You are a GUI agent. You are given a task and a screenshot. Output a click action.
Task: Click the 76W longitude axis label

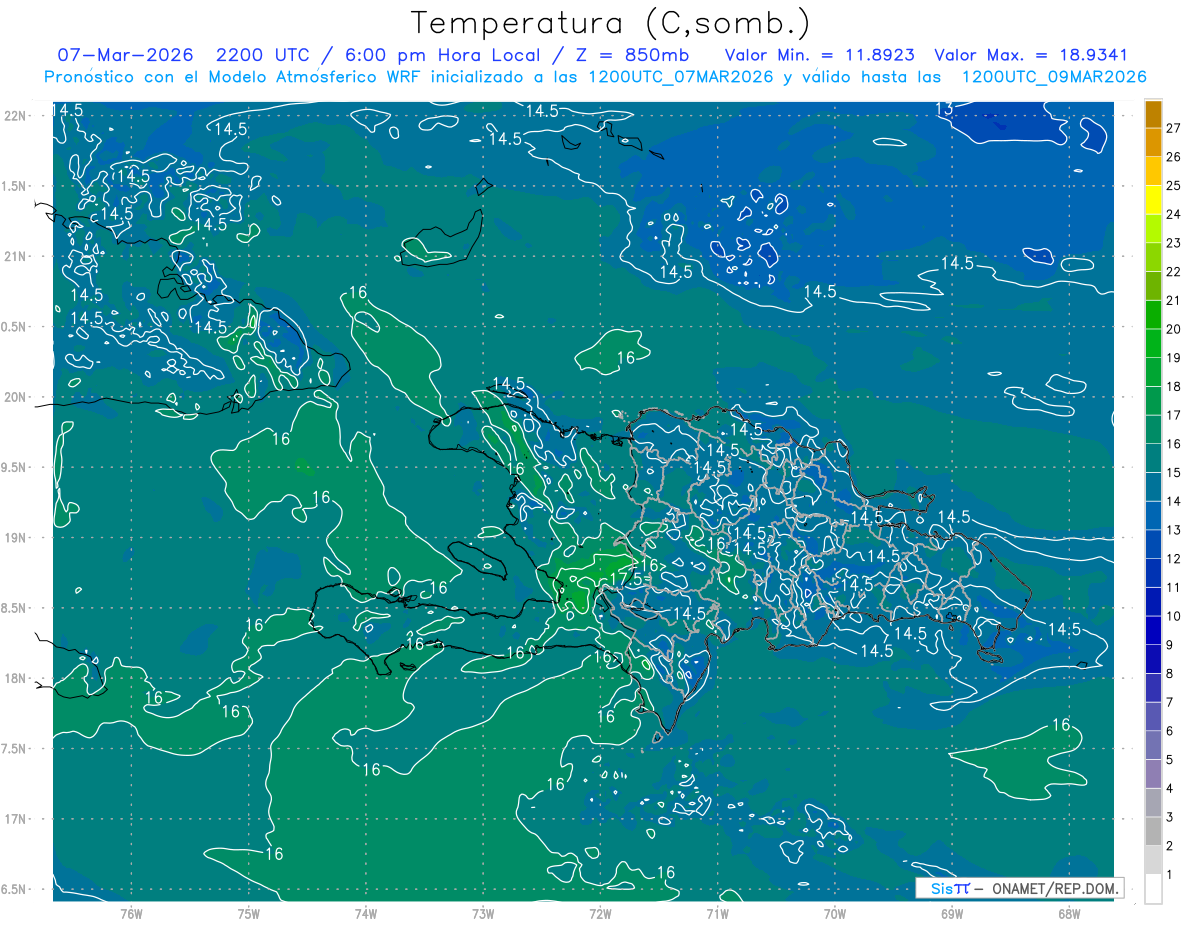pos(131,913)
